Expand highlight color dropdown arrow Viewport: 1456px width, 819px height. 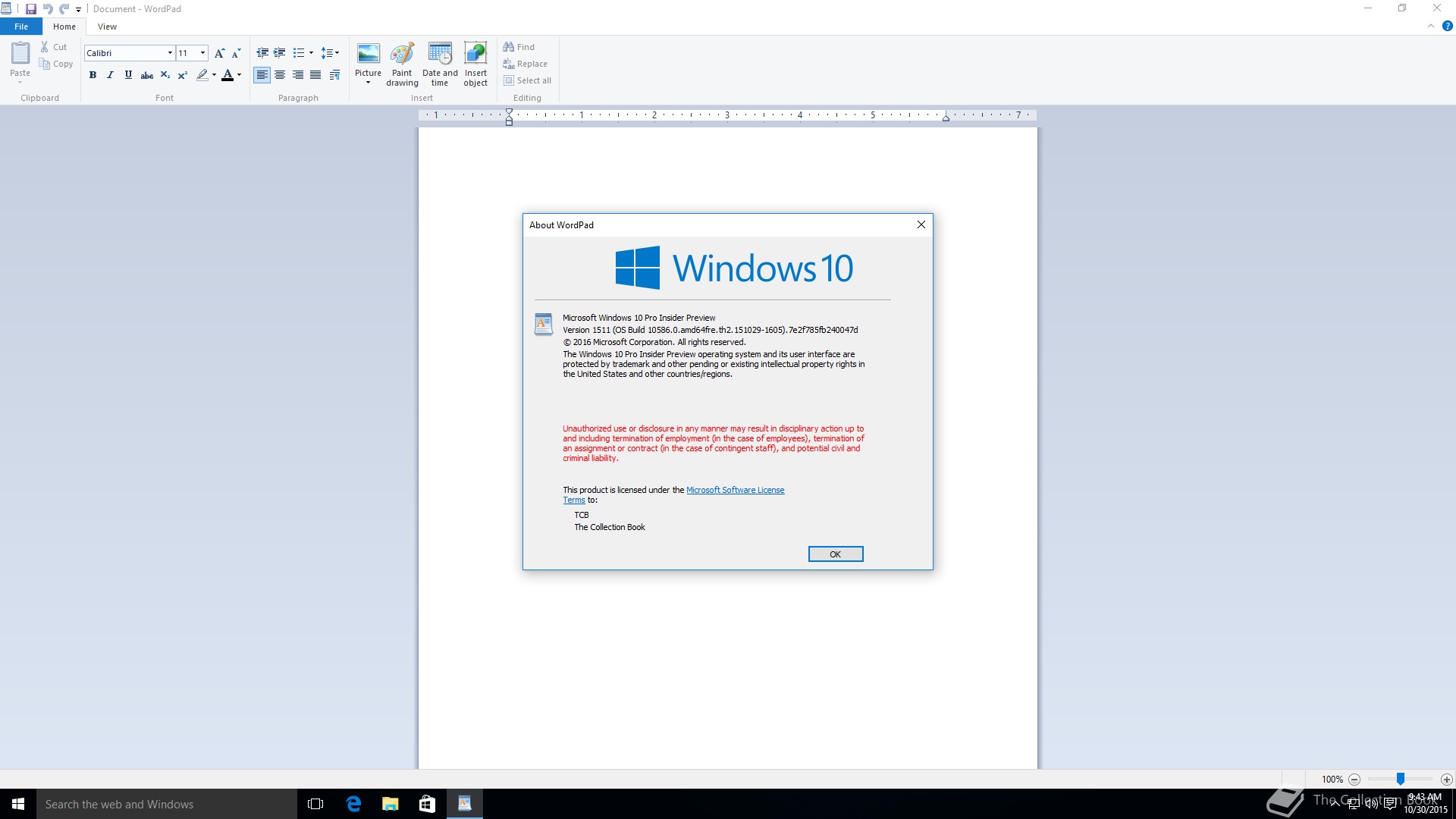click(214, 75)
